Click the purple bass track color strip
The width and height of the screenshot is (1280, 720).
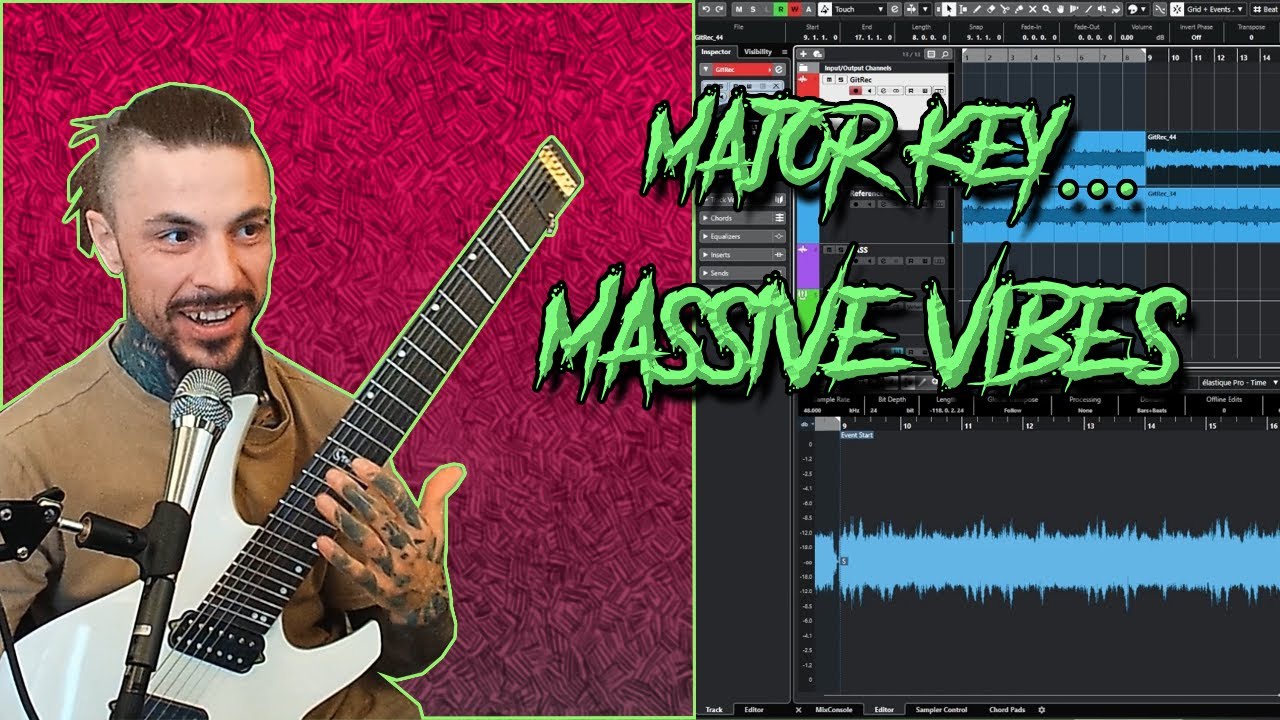pos(807,265)
